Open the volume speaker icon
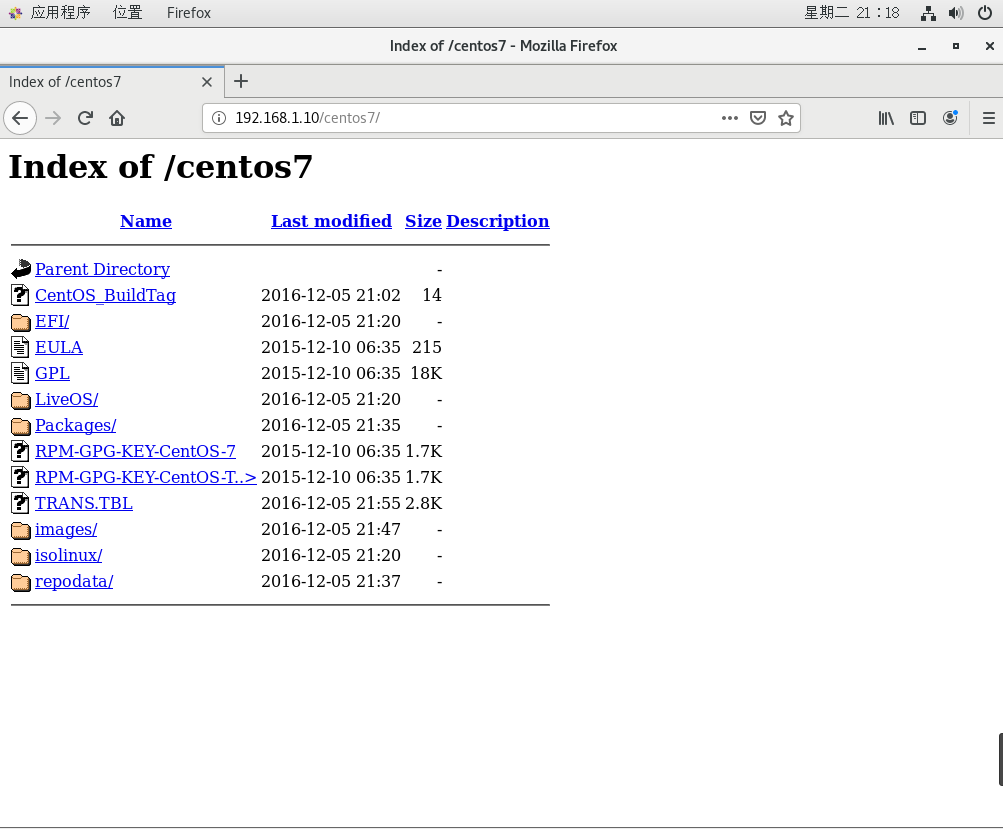 coord(956,13)
